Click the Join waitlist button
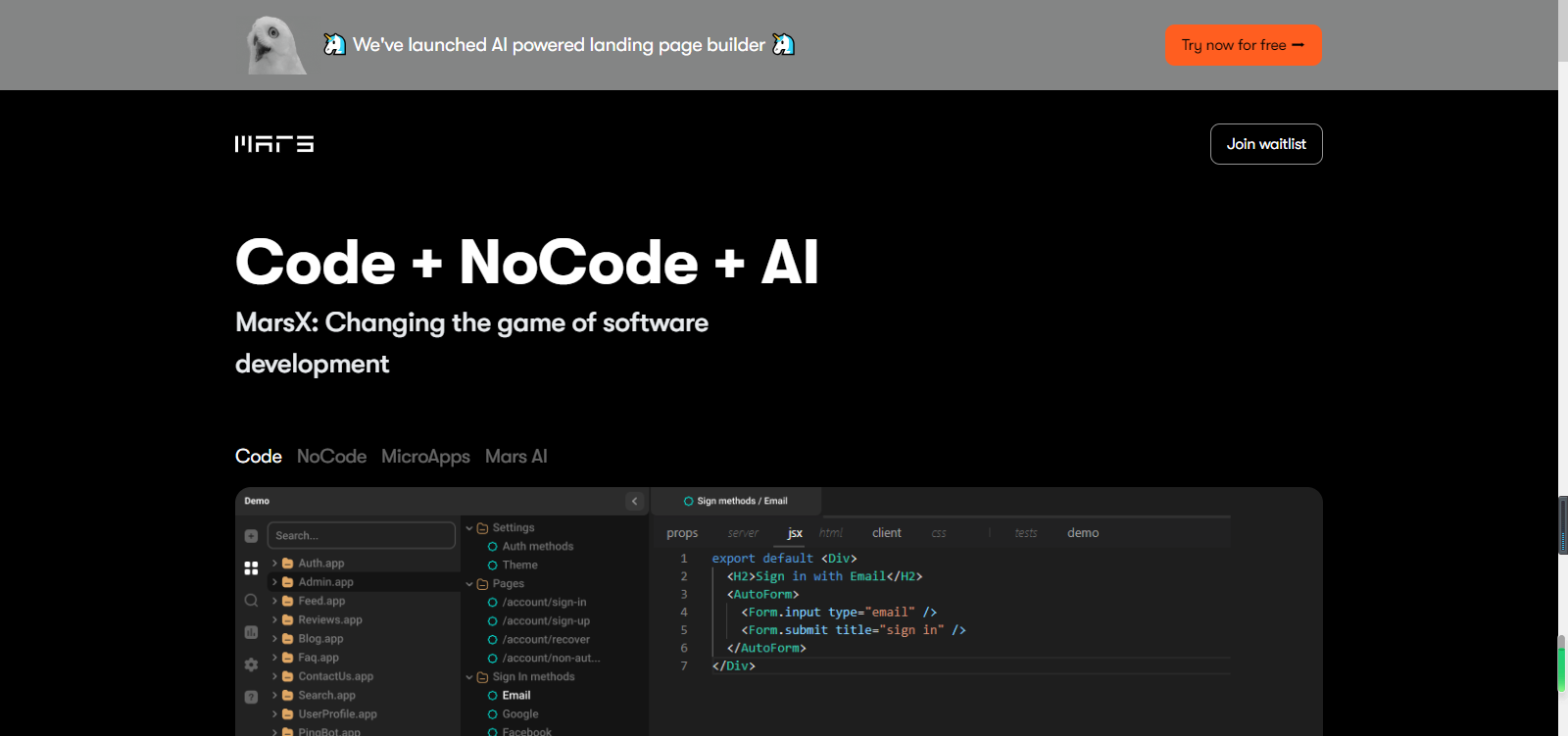Viewport: 1568px width, 736px height. (1266, 144)
